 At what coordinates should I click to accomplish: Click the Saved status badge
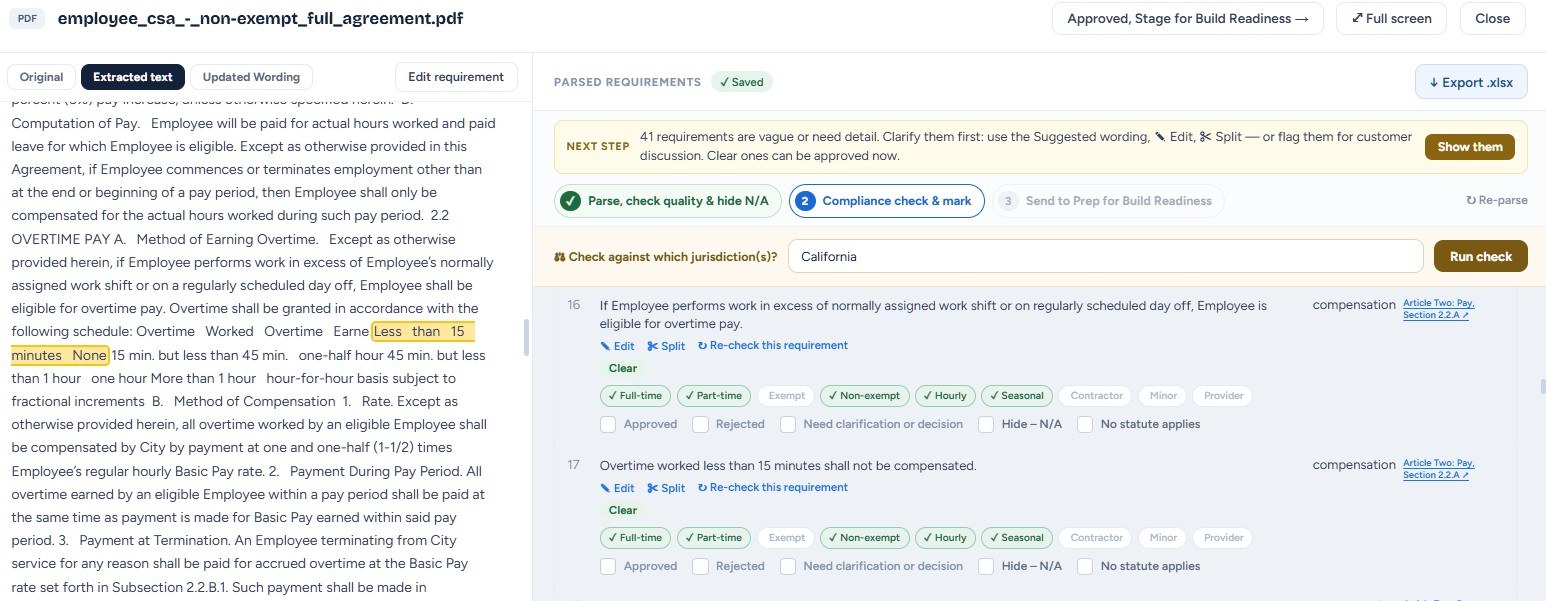[x=741, y=82]
